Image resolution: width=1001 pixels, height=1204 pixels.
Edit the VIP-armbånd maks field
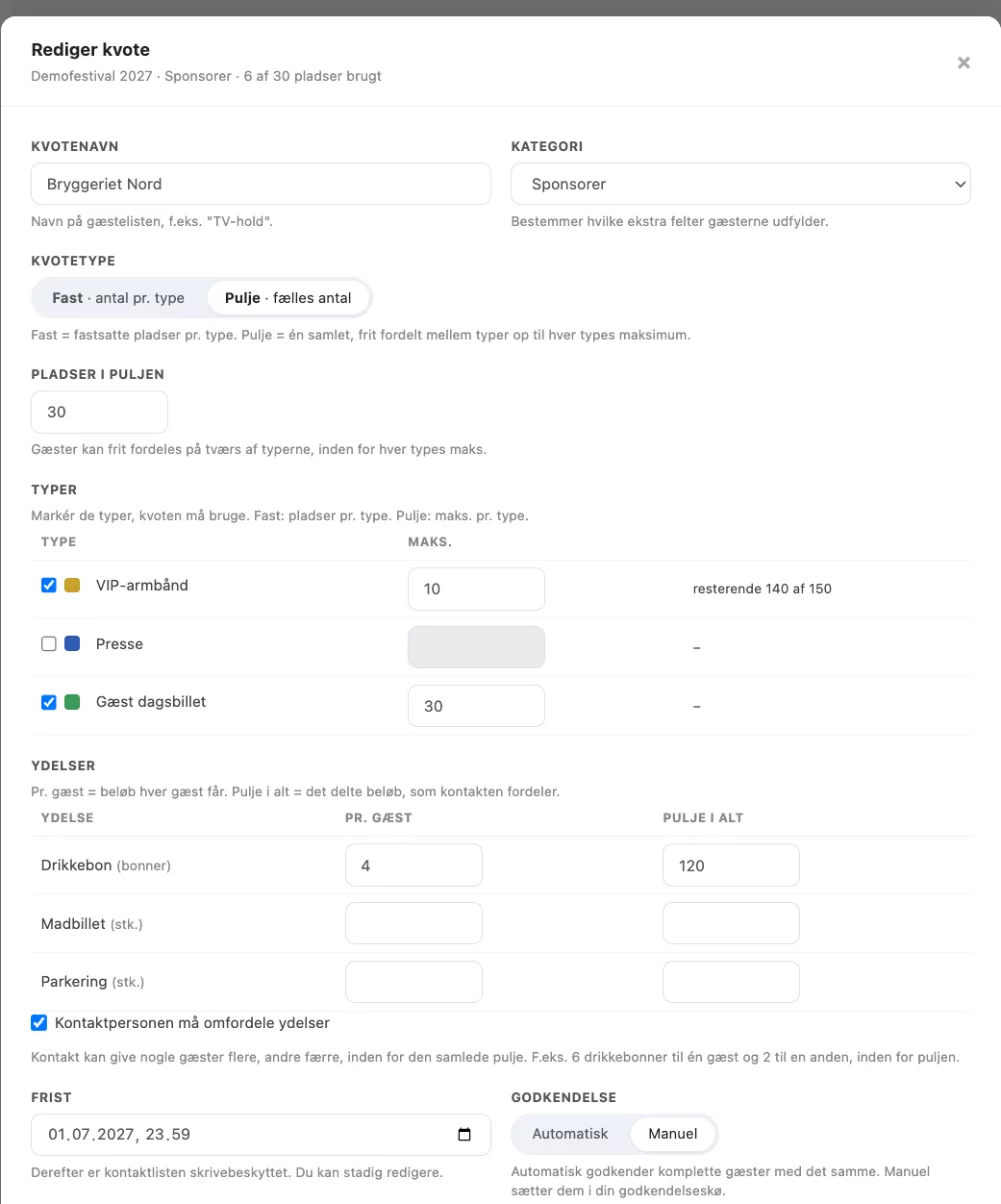coord(476,589)
